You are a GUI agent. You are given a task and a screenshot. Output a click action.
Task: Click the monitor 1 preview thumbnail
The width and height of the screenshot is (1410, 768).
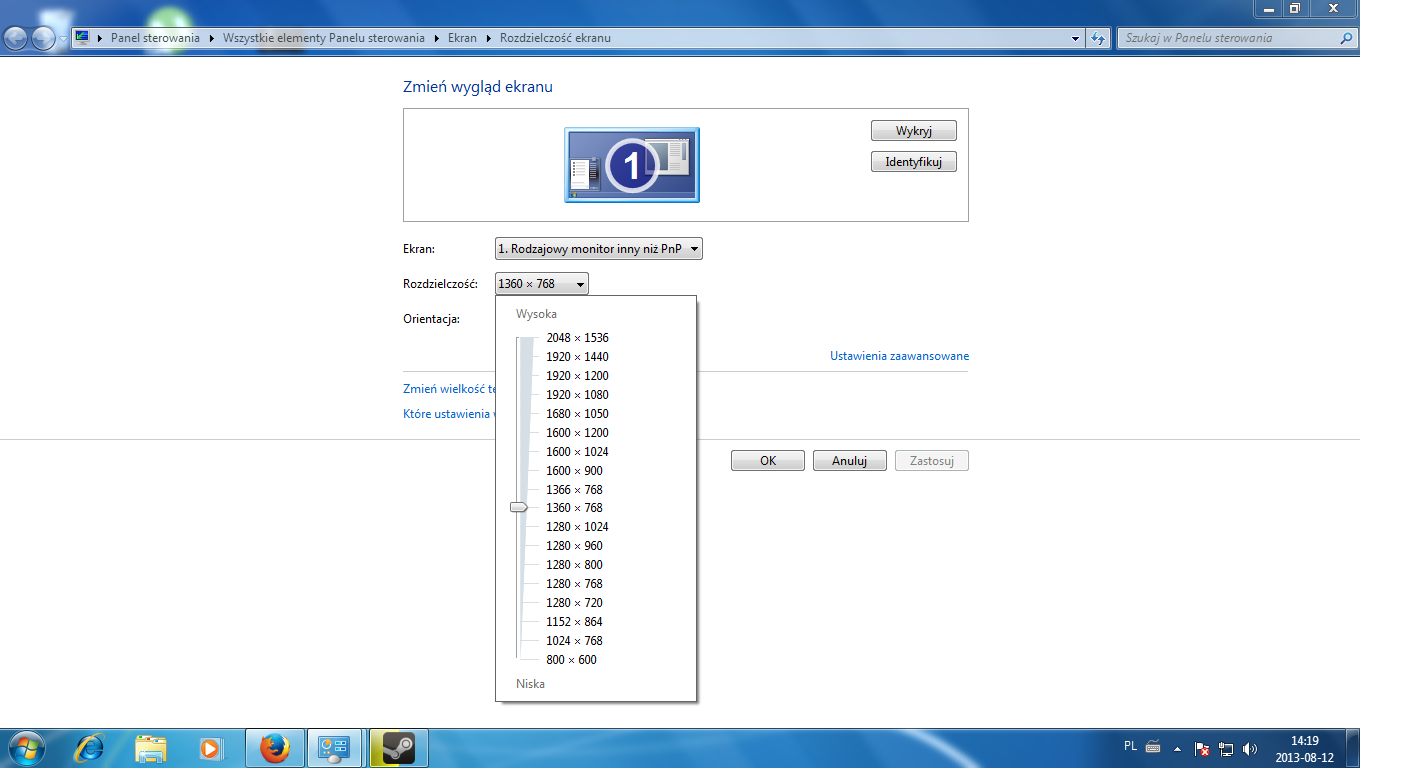coord(631,165)
